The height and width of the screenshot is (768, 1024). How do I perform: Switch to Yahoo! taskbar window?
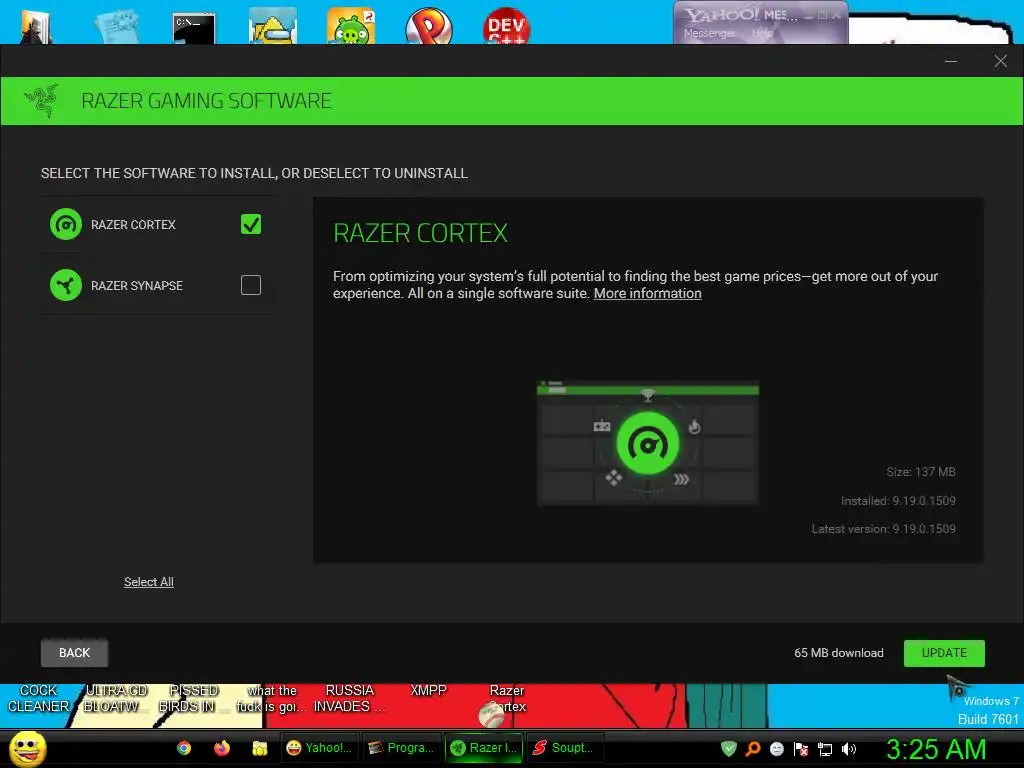pos(319,748)
